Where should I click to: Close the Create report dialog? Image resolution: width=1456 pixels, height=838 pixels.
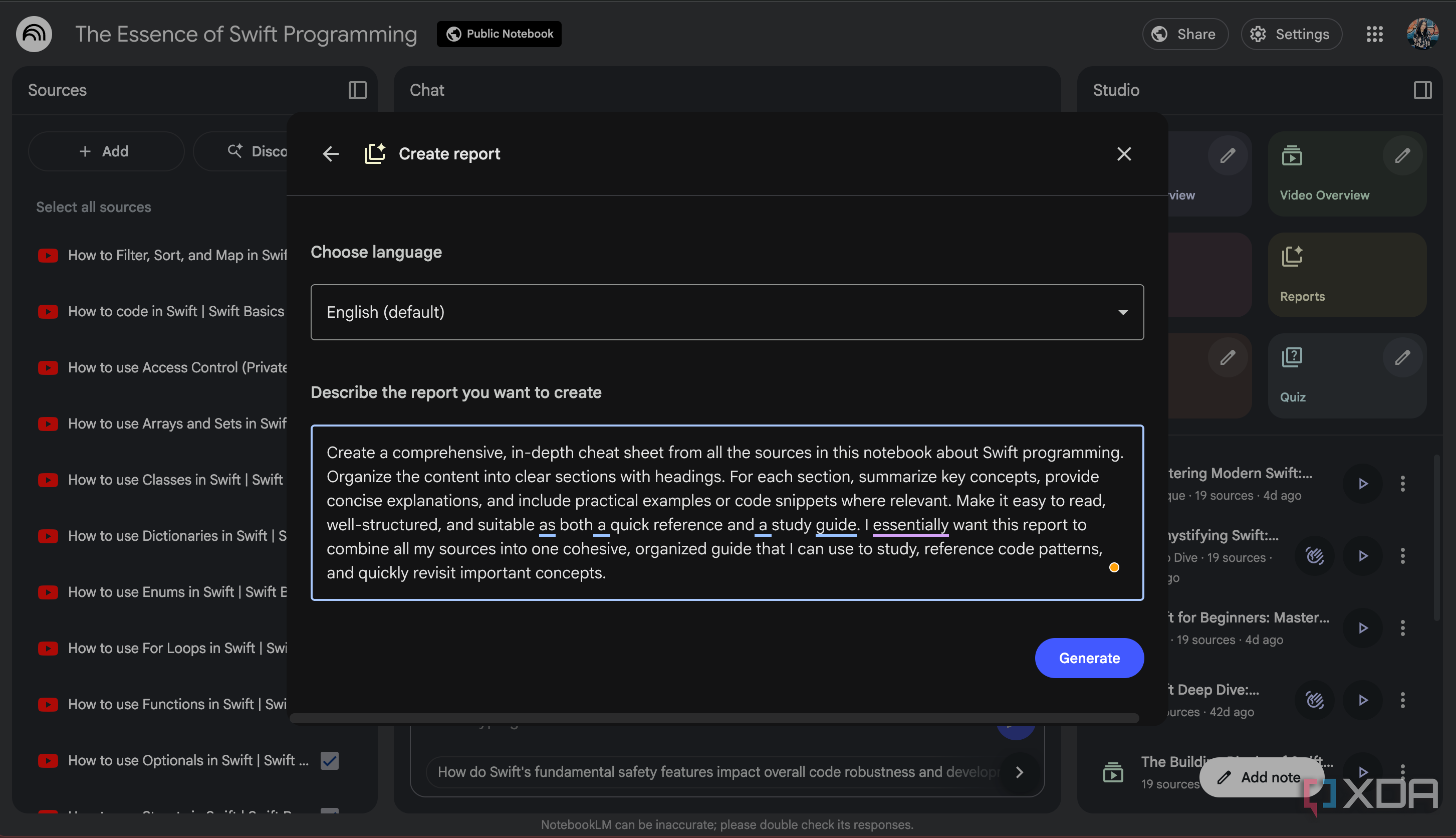(1123, 154)
